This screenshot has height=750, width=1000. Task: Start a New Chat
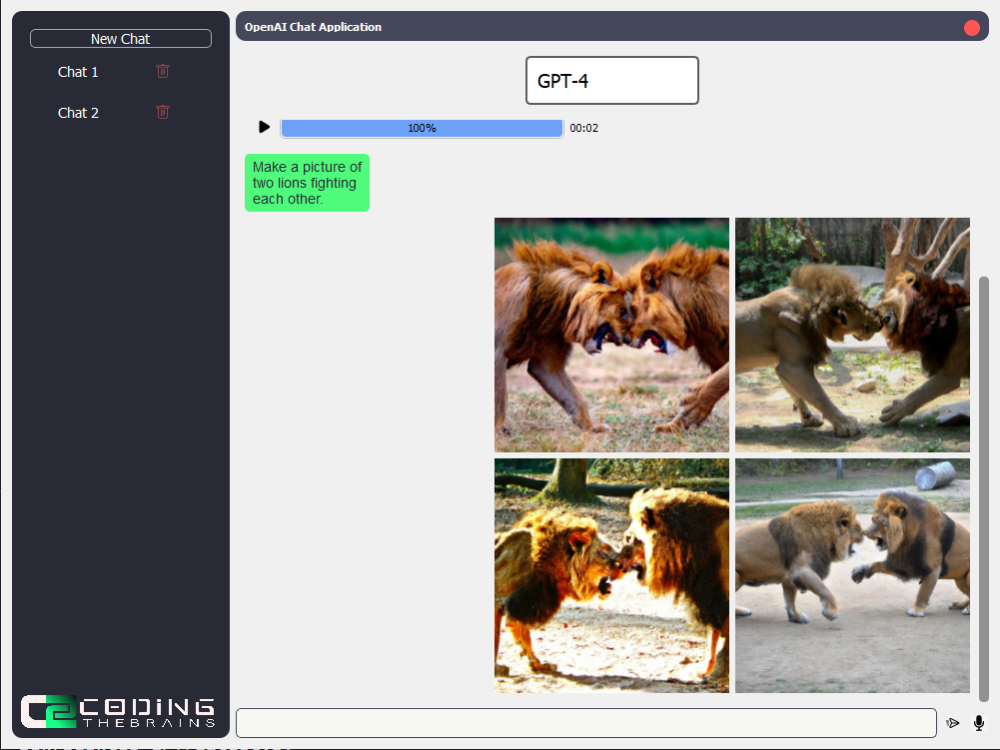click(120, 38)
